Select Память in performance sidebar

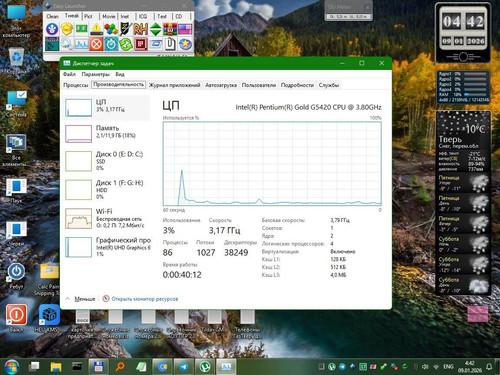(107, 133)
